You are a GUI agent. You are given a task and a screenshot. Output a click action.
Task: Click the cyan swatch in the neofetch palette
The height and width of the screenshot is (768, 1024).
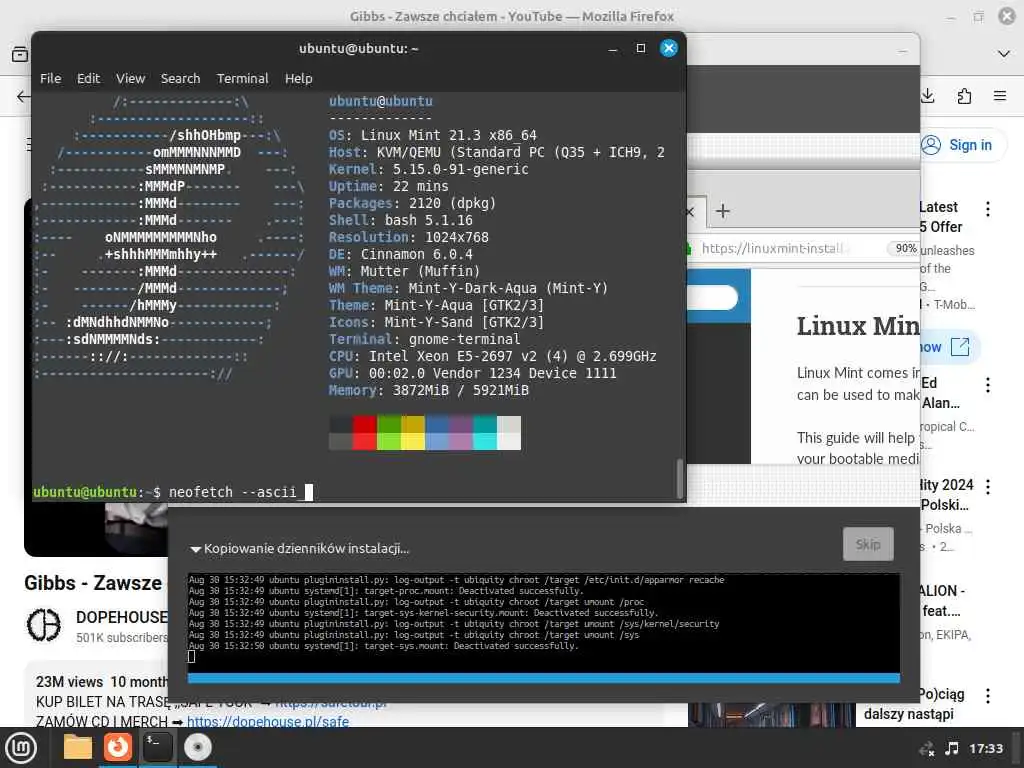pos(485,432)
